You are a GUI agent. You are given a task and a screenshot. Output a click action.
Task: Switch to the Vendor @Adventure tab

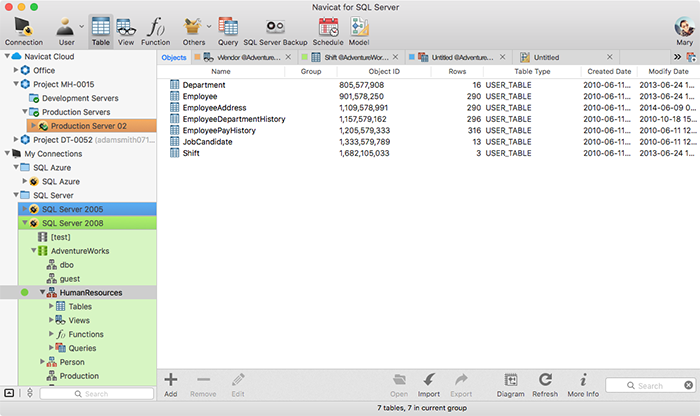pos(242,57)
